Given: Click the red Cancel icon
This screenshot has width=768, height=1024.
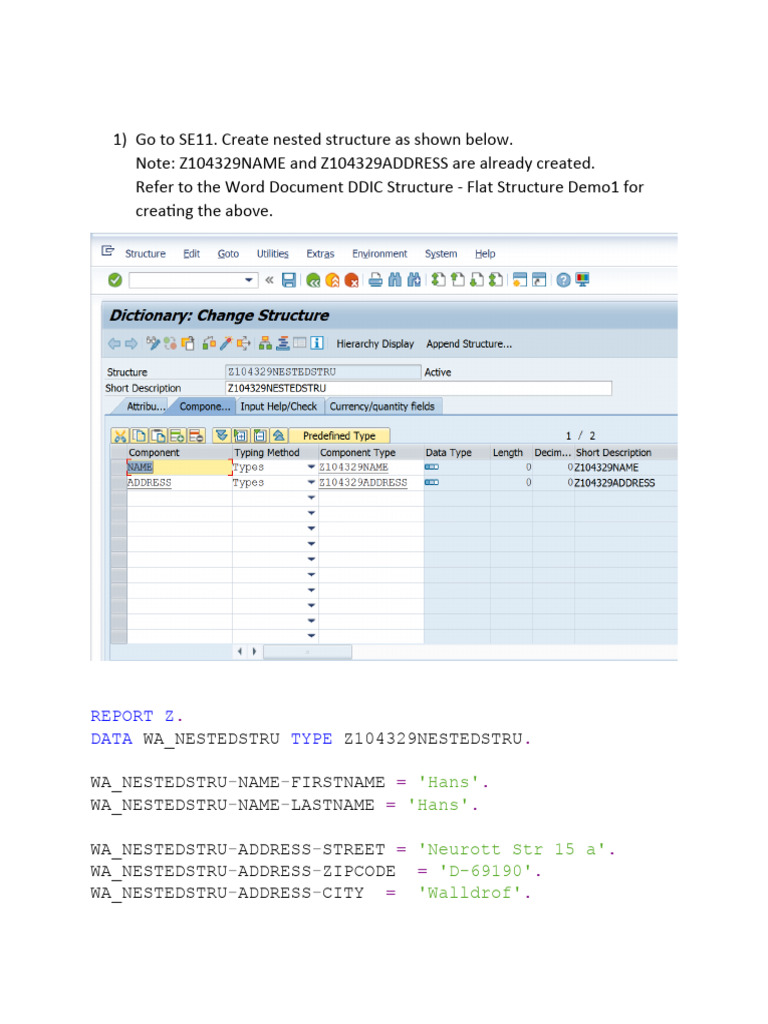Looking at the screenshot, I should click(x=351, y=280).
